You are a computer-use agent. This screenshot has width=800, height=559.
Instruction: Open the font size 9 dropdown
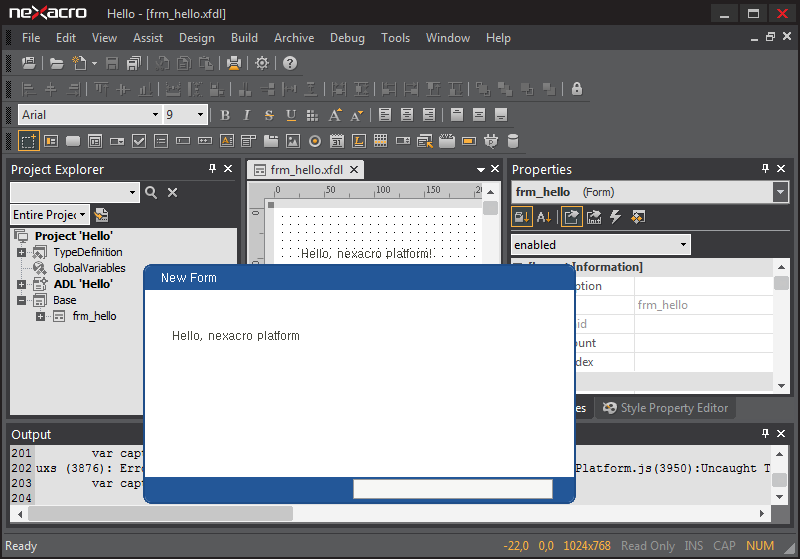200,115
